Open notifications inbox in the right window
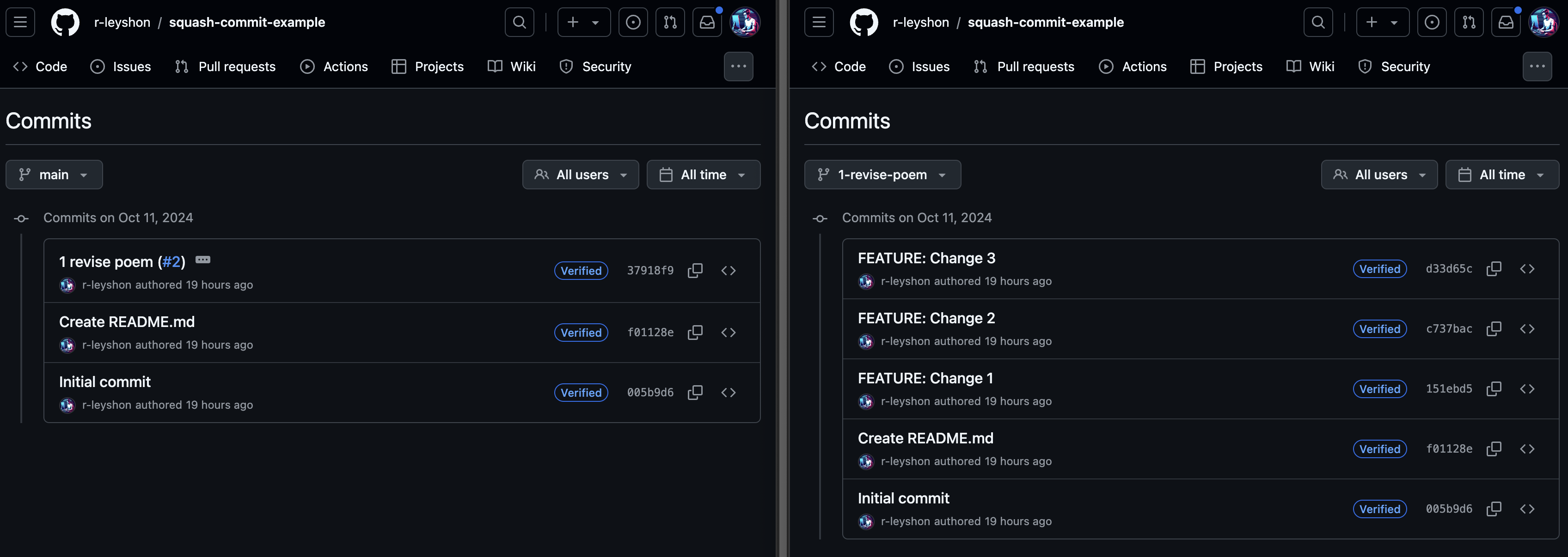Image resolution: width=1568 pixels, height=557 pixels. click(x=1505, y=23)
